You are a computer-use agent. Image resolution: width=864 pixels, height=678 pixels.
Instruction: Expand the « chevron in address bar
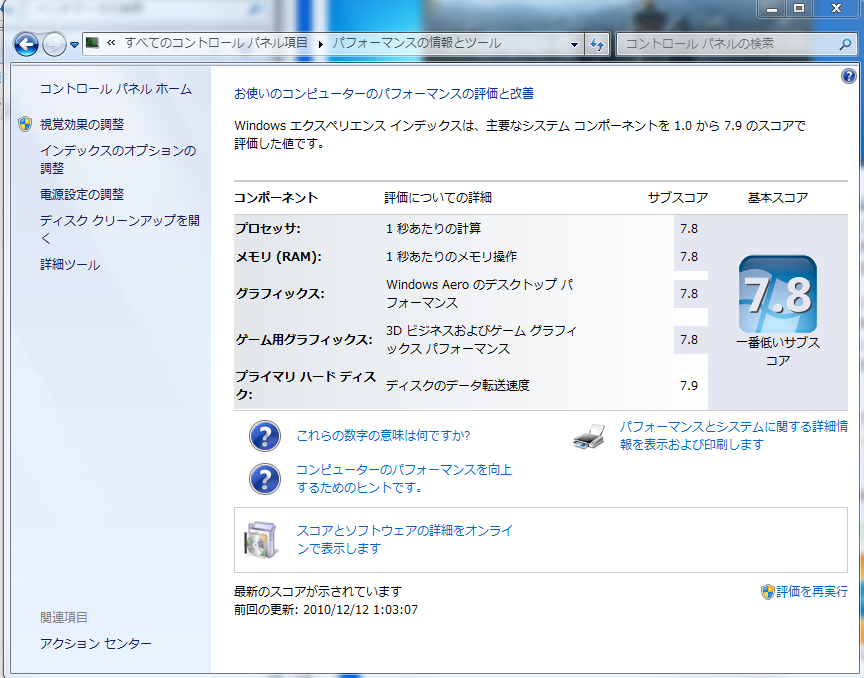[x=111, y=42]
